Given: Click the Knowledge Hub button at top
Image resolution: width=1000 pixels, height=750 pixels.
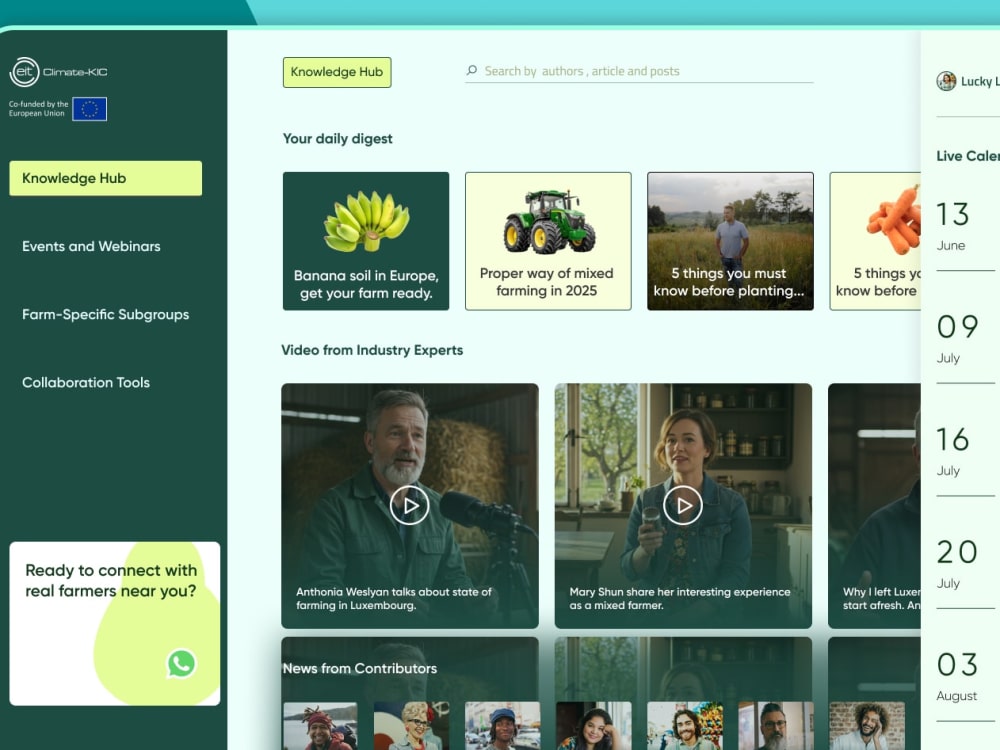Looking at the screenshot, I should coord(337,72).
